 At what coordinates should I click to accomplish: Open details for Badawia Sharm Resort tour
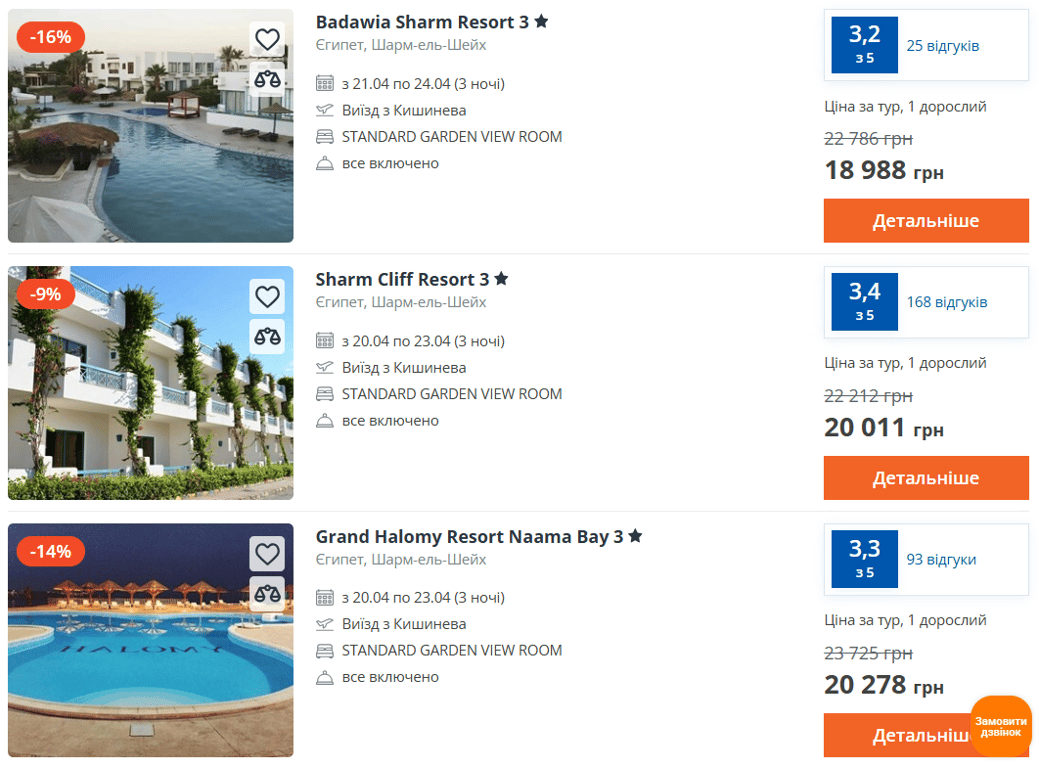pos(925,221)
